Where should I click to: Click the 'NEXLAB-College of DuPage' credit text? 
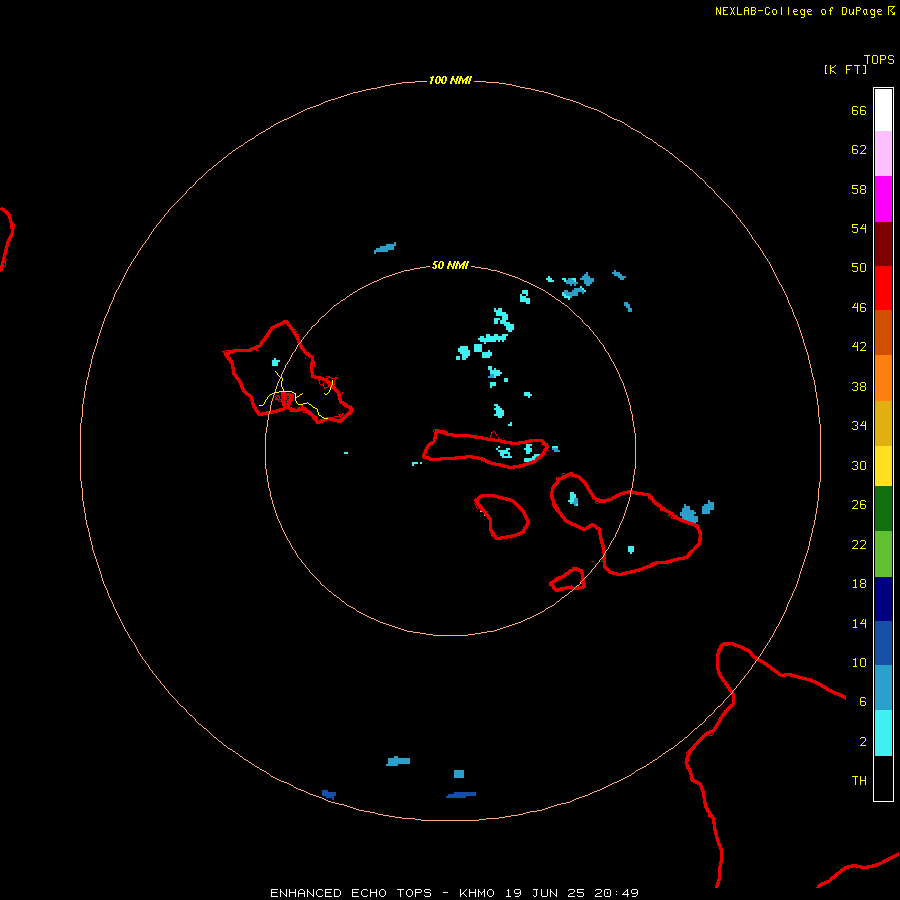pyautogui.click(x=798, y=11)
